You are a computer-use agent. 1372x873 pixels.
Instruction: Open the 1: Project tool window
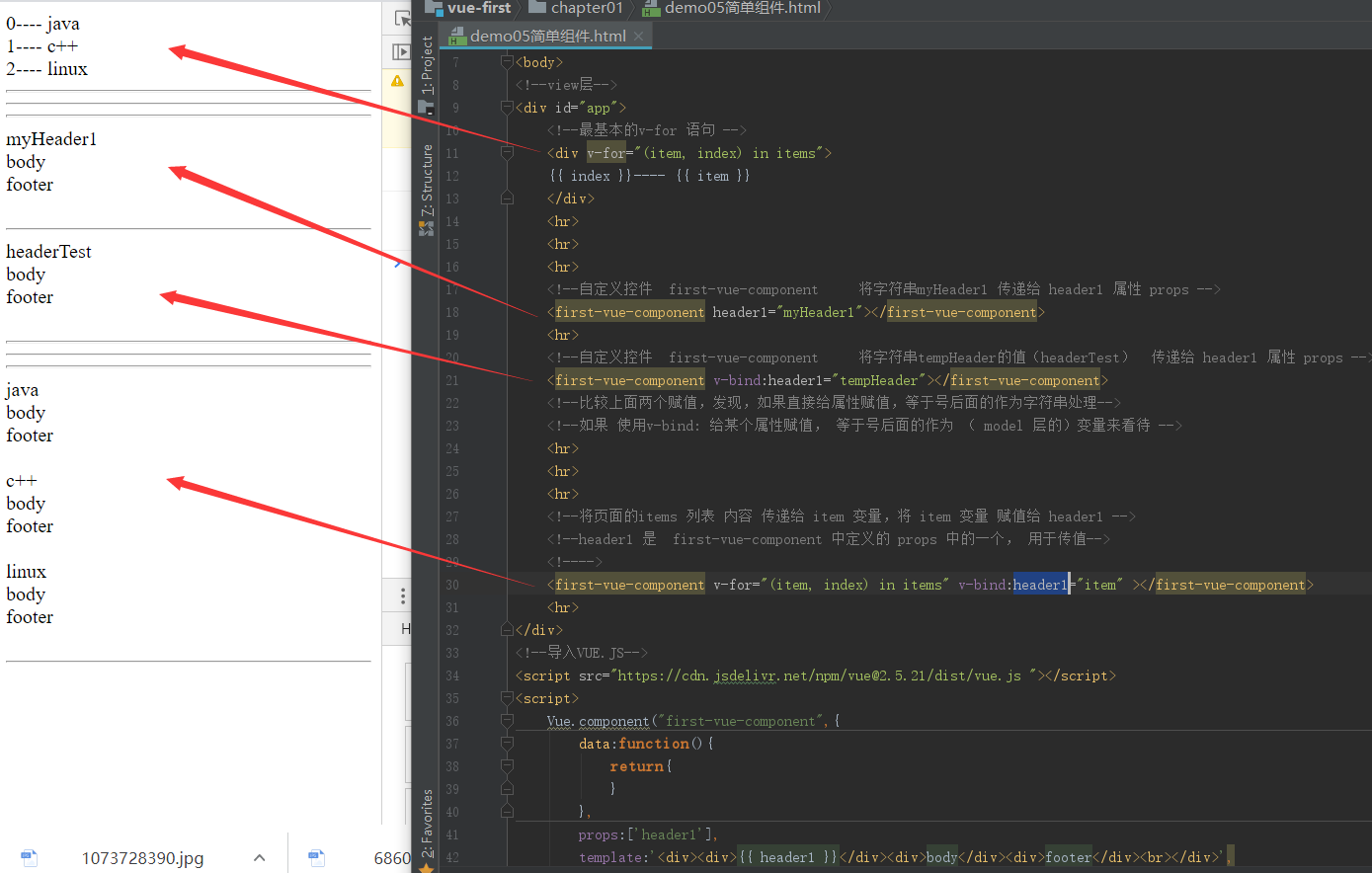pyautogui.click(x=427, y=65)
